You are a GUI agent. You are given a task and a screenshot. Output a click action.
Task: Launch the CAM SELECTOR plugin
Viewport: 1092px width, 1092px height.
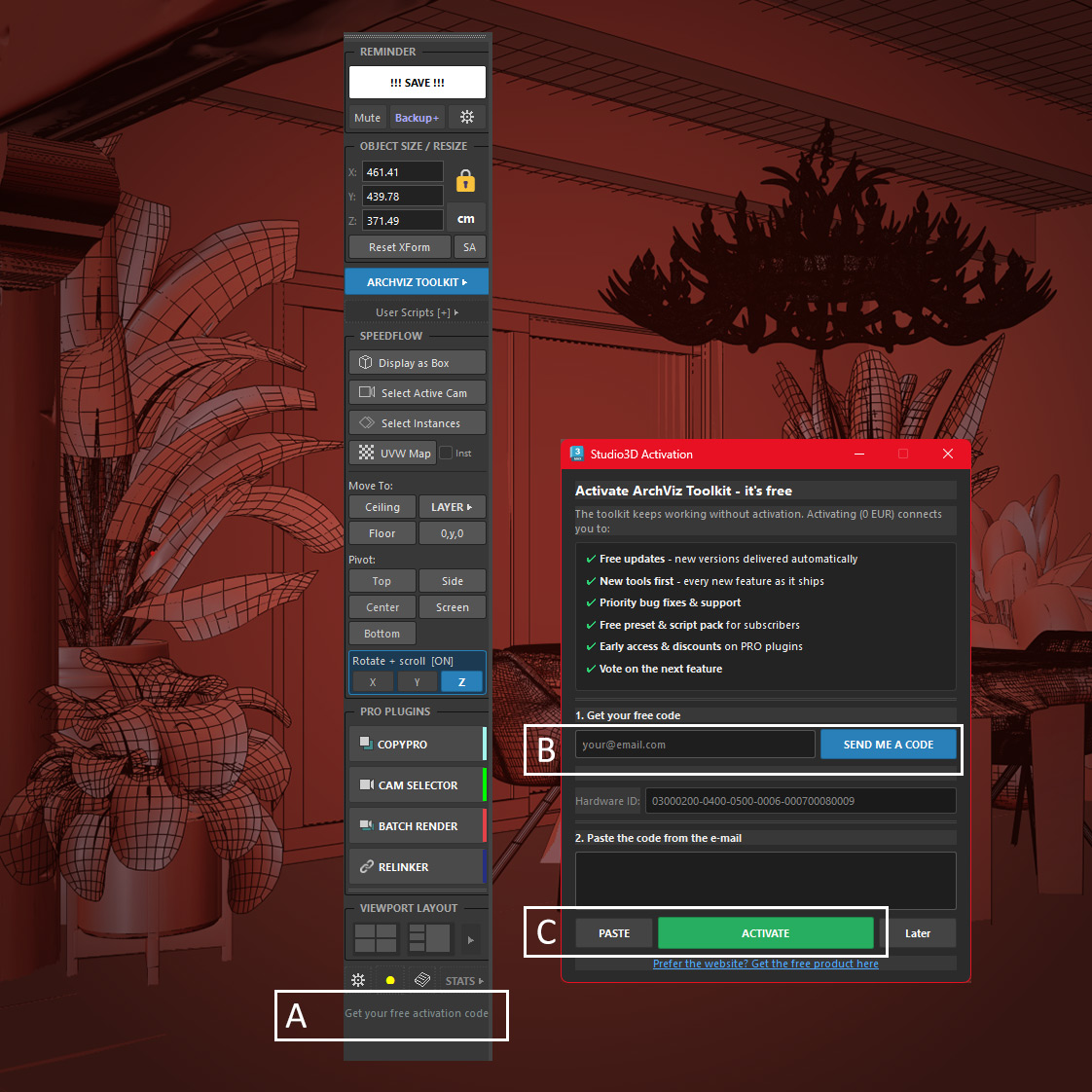(418, 784)
